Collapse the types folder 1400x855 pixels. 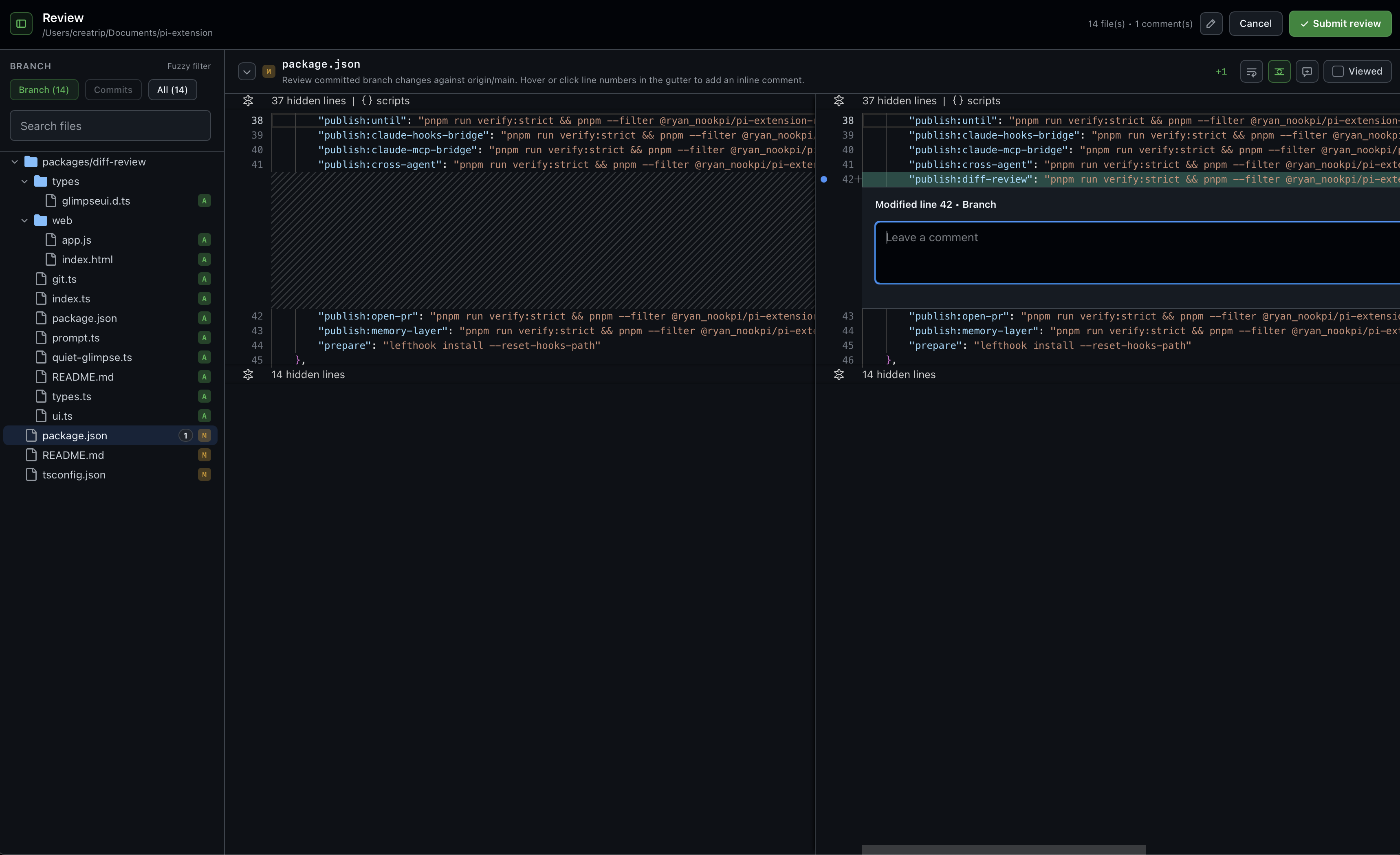point(24,181)
